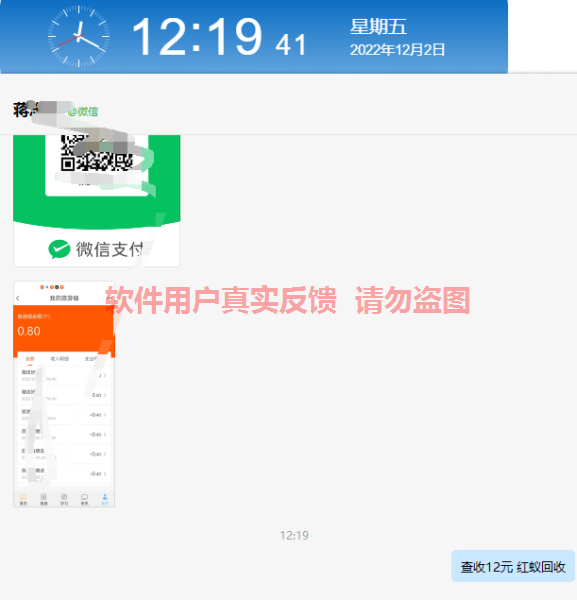Viewport: 577px width, 600px height.
Task: Click the @微信 label beside contact name
Action: (x=83, y=111)
